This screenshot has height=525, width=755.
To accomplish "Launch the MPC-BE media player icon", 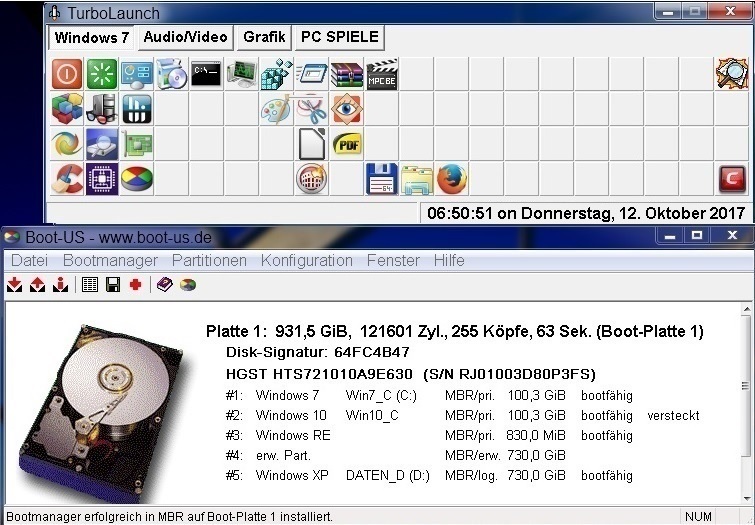I will pyautogui.click(x=382, y=74).
